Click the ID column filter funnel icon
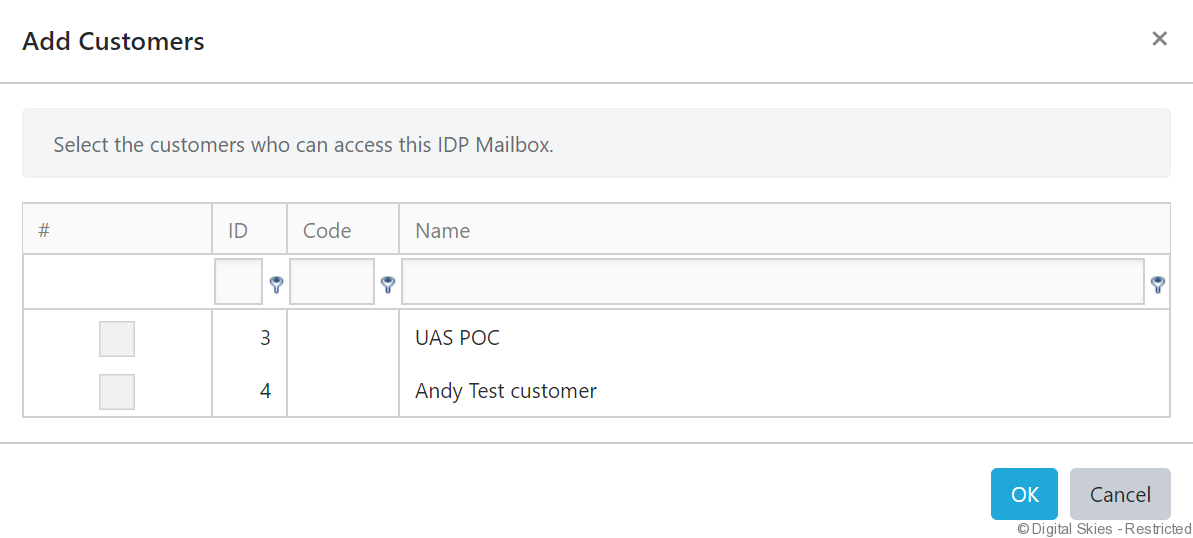Image resolution: width=1193 pixels, height=538 pixels. coord(276,285)
